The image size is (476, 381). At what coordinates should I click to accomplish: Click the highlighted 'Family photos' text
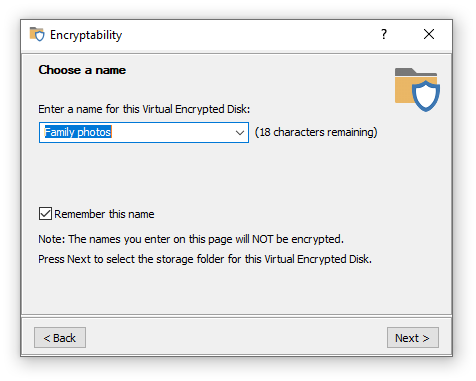pyautogui.click(x=78, y=132)
